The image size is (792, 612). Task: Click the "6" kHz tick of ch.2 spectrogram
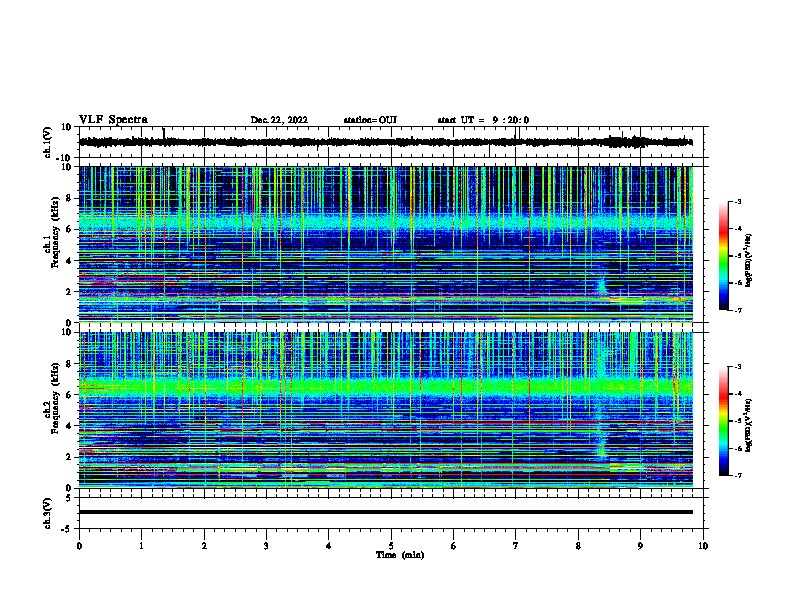pyautogui.click(x=70, y=395)
